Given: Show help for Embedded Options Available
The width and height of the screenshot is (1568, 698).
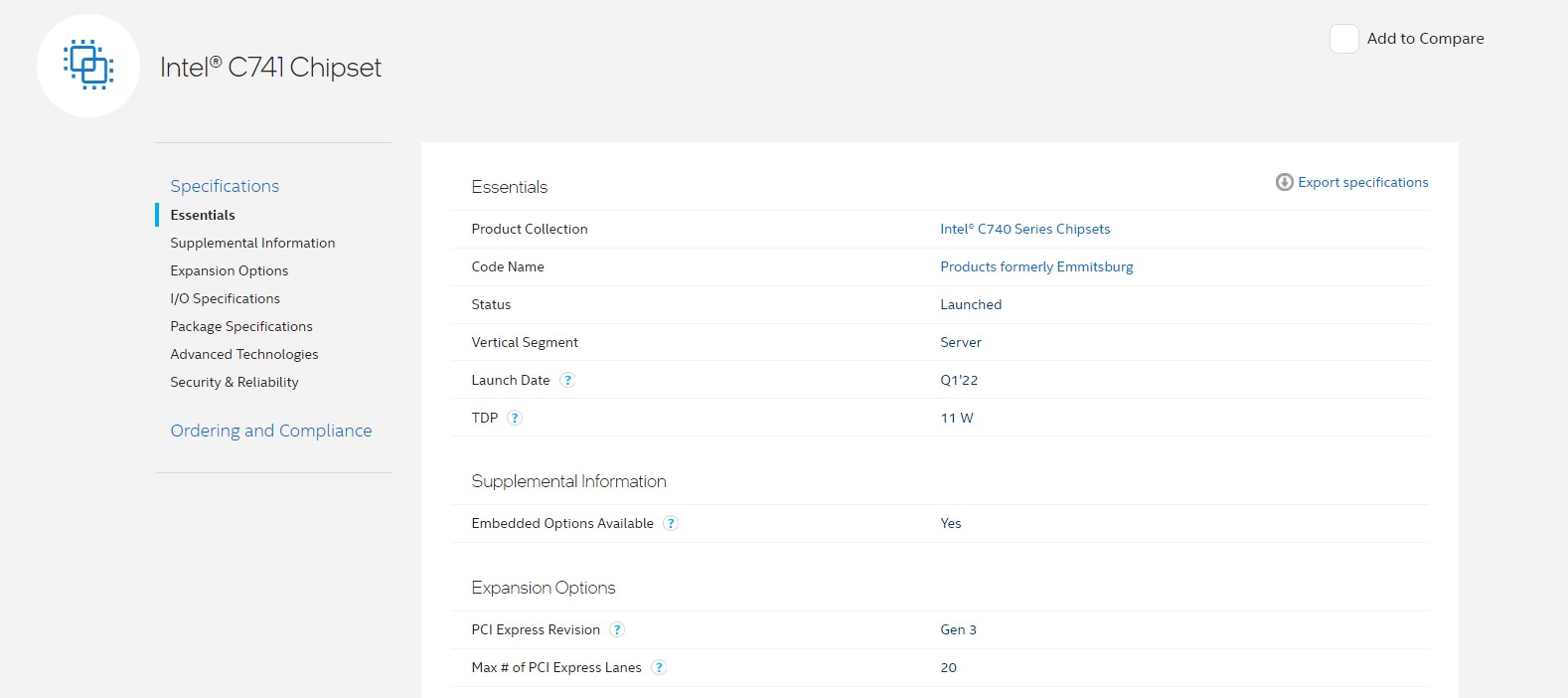Looking at the screenshot, I should pos(671,523).
